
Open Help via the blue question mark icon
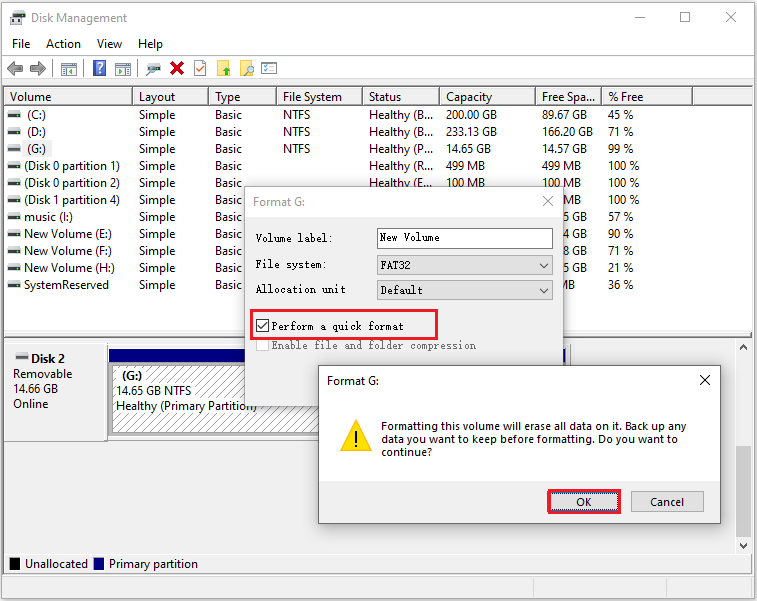coord(99,68)
